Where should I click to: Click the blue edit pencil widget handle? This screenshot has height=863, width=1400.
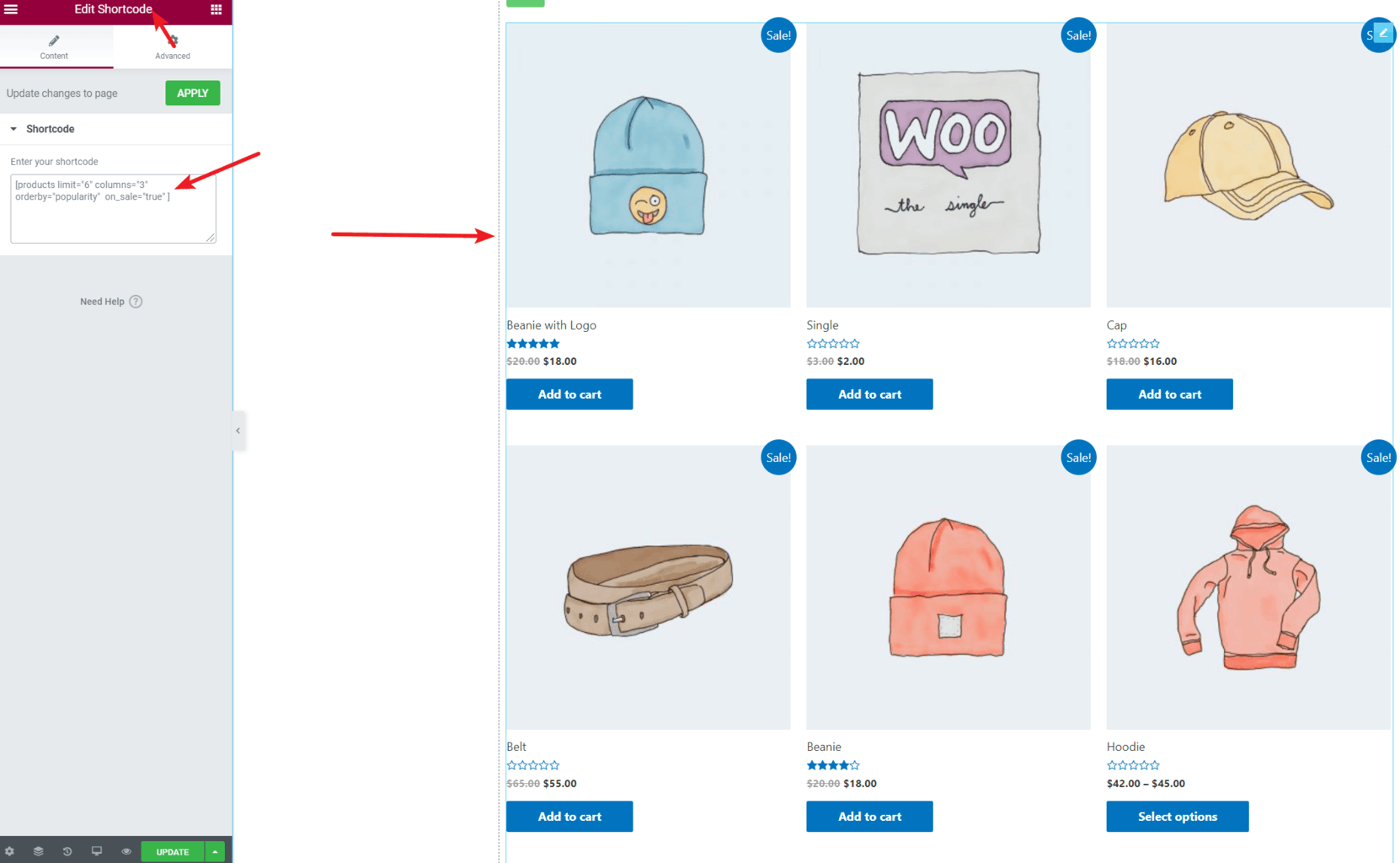(1383, 34)
